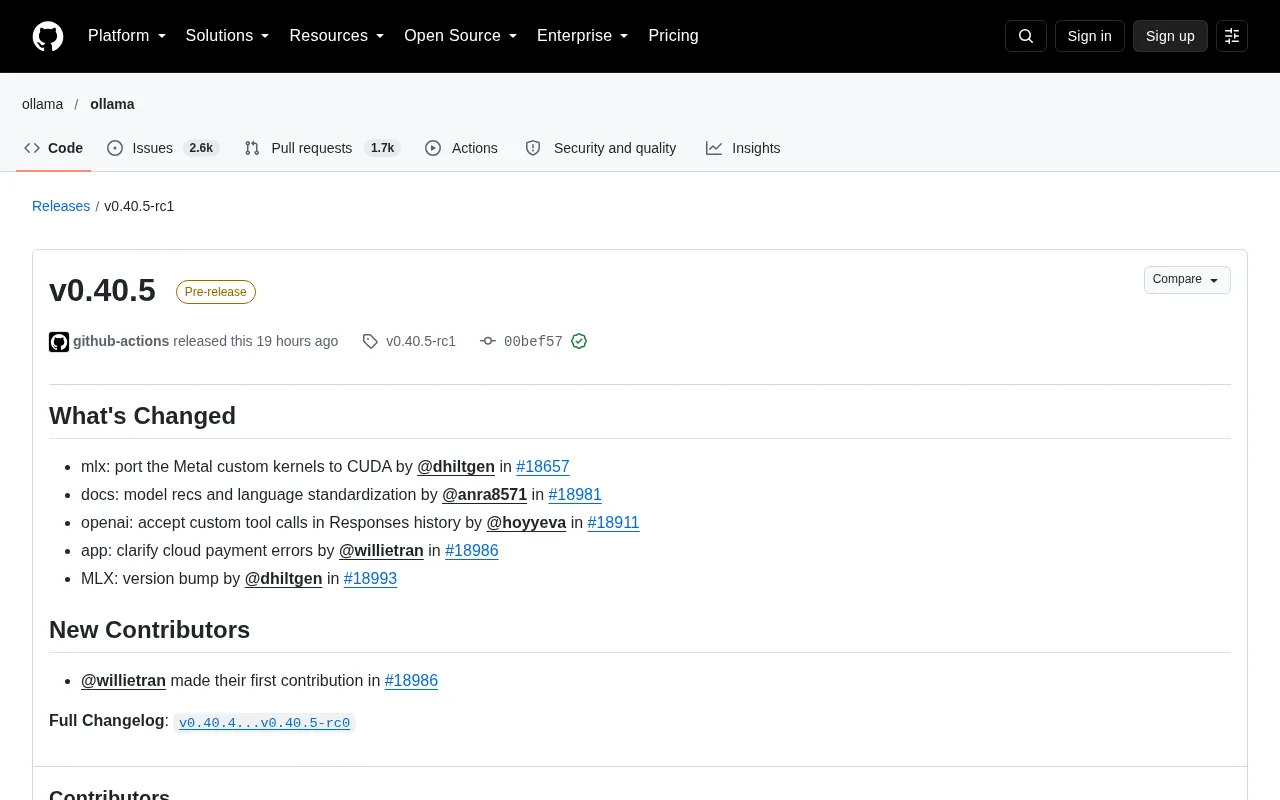Open @willietran mention under New Contributors

point(123,681)
